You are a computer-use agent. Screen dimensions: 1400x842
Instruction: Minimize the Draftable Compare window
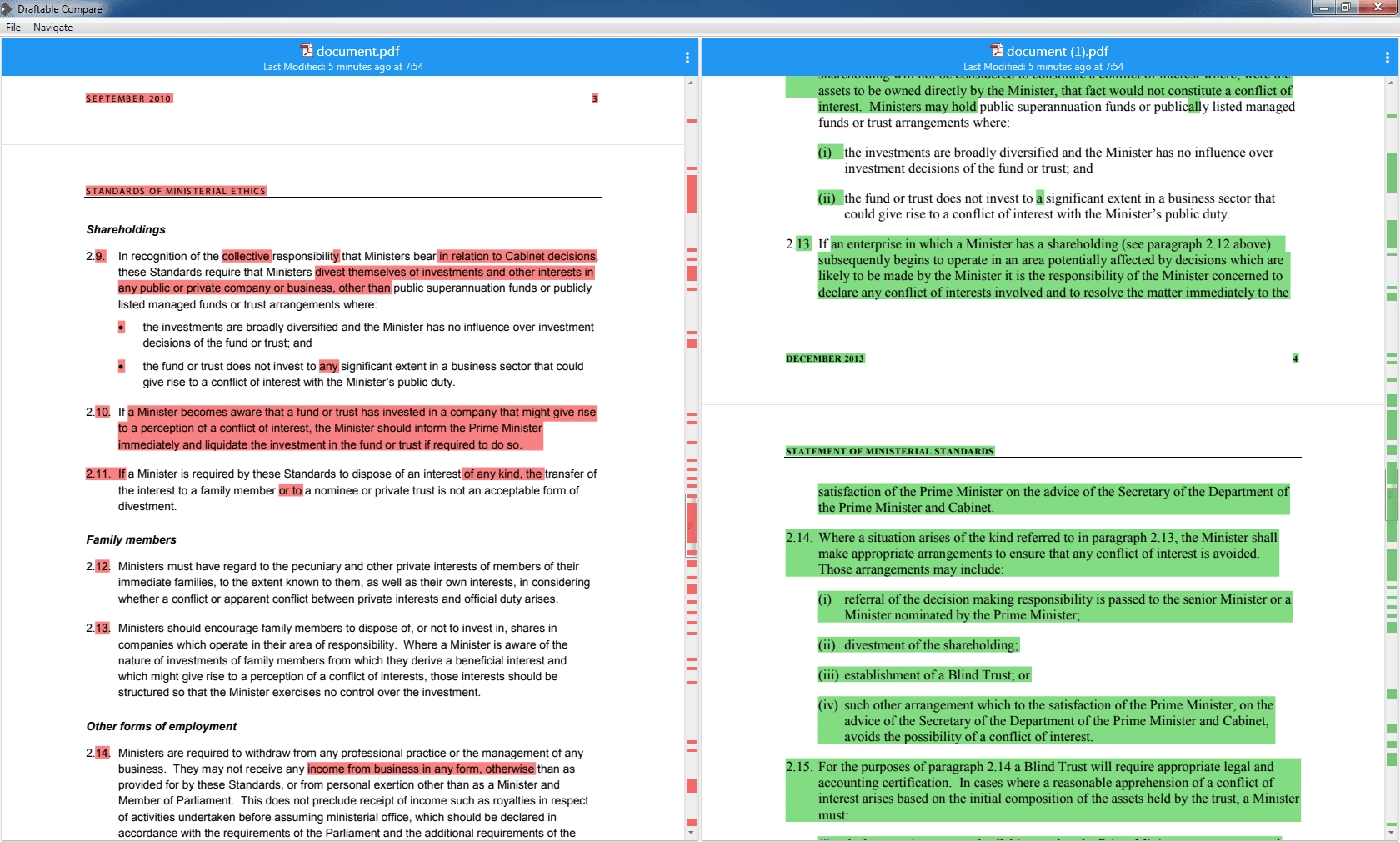tap(1322, 7)
